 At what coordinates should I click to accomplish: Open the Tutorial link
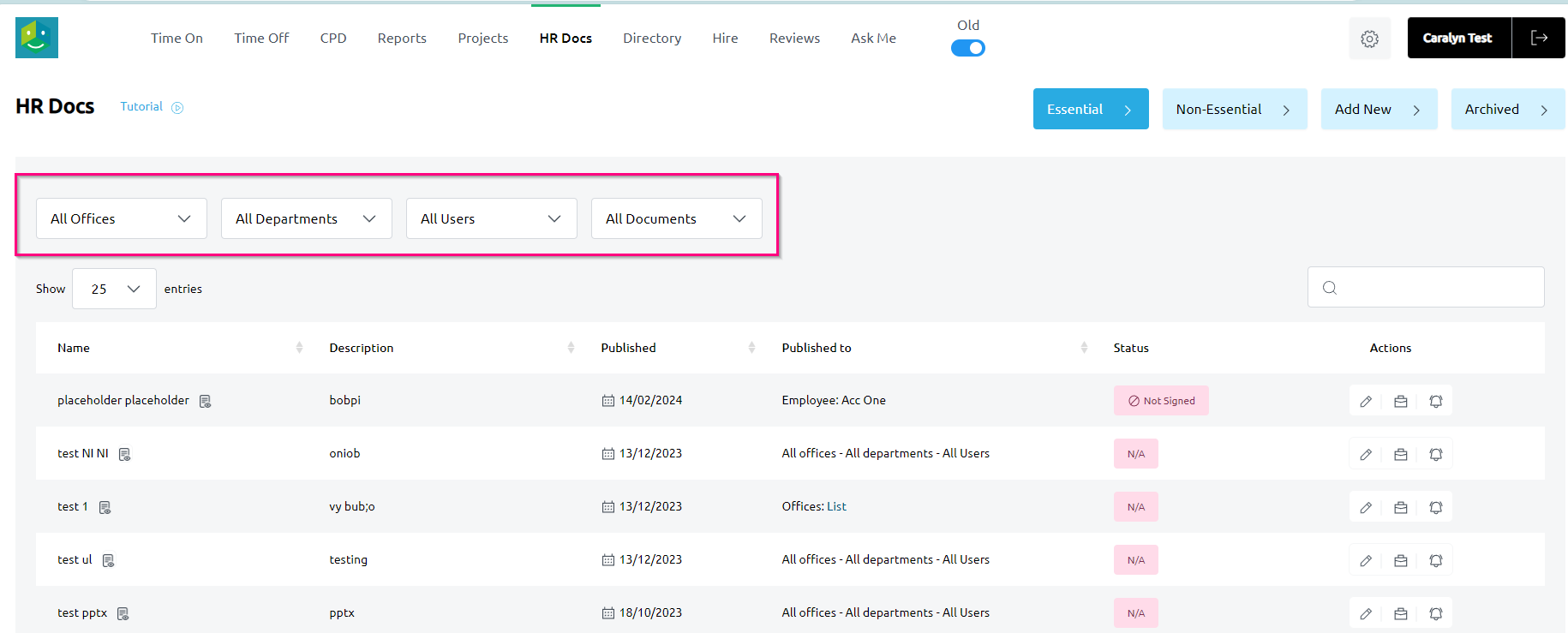pos(141,106)
